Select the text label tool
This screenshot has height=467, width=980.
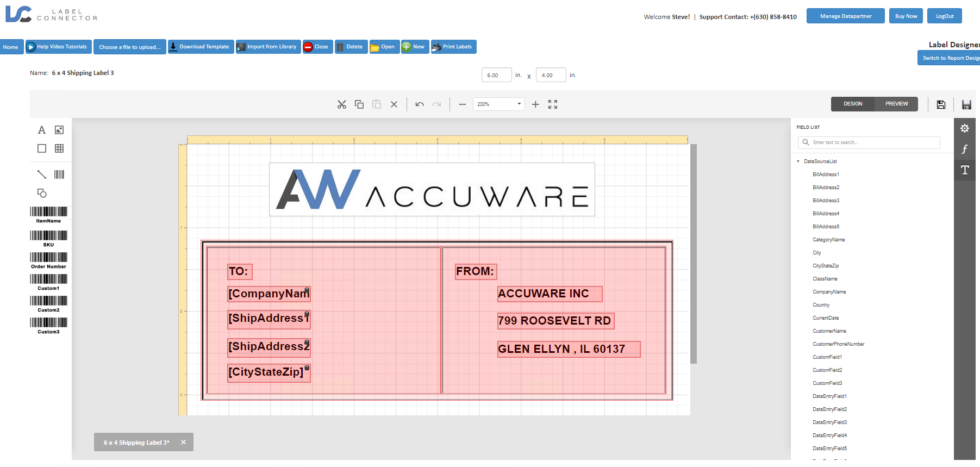42,130
